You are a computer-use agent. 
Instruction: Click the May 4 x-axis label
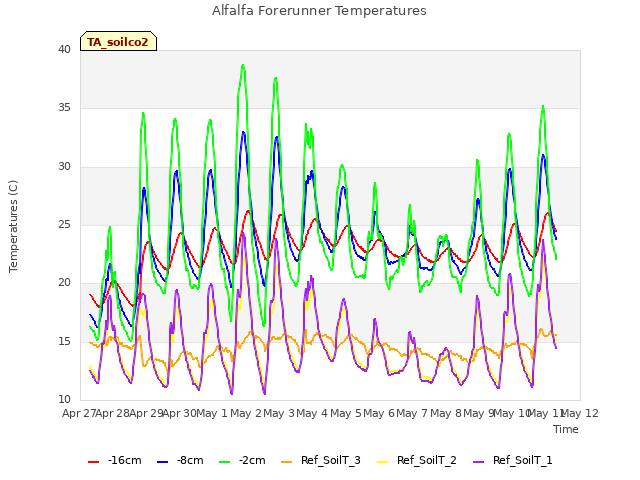pos(312,413)
